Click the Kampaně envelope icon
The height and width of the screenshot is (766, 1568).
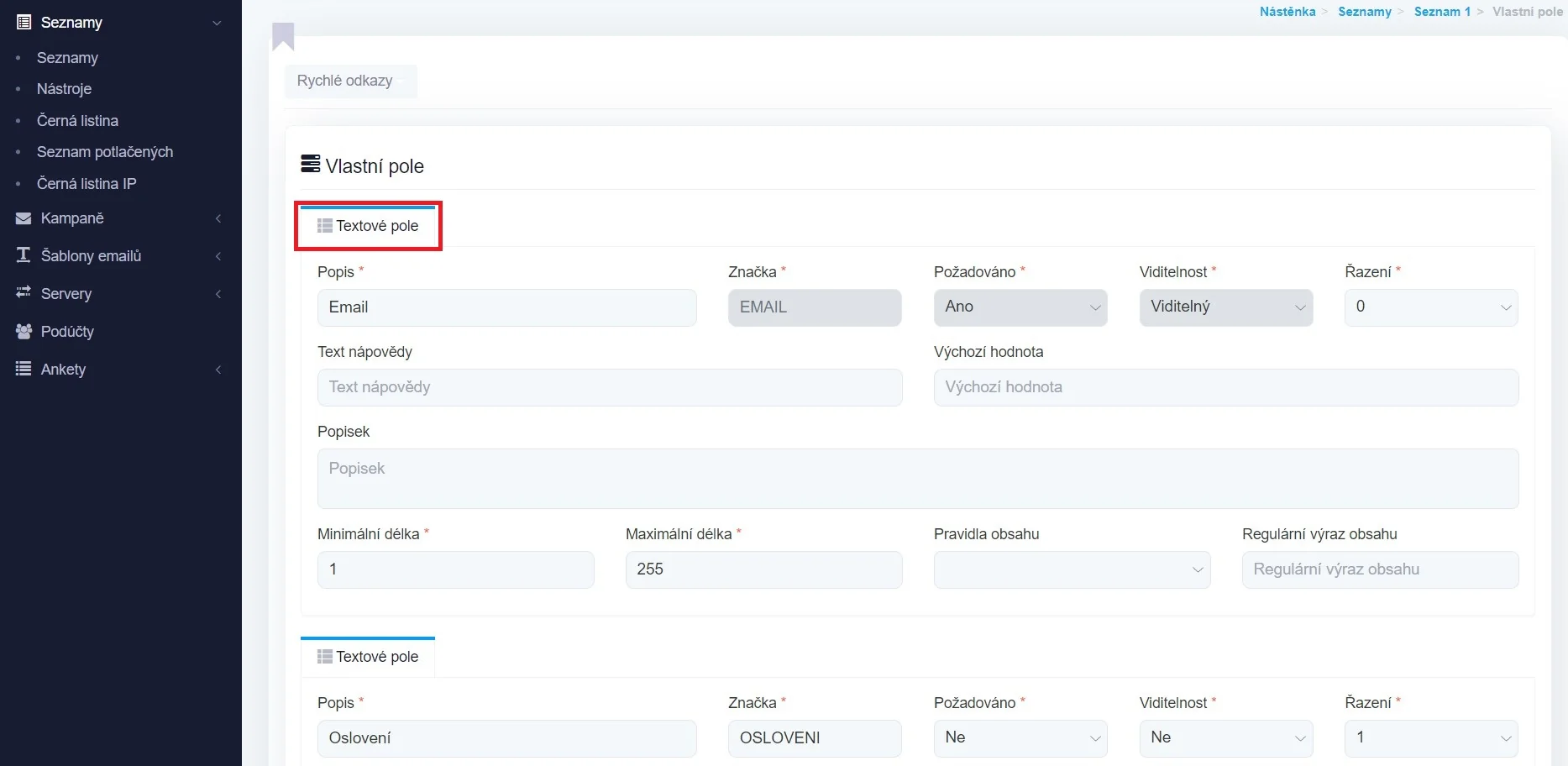pos(24,218)
